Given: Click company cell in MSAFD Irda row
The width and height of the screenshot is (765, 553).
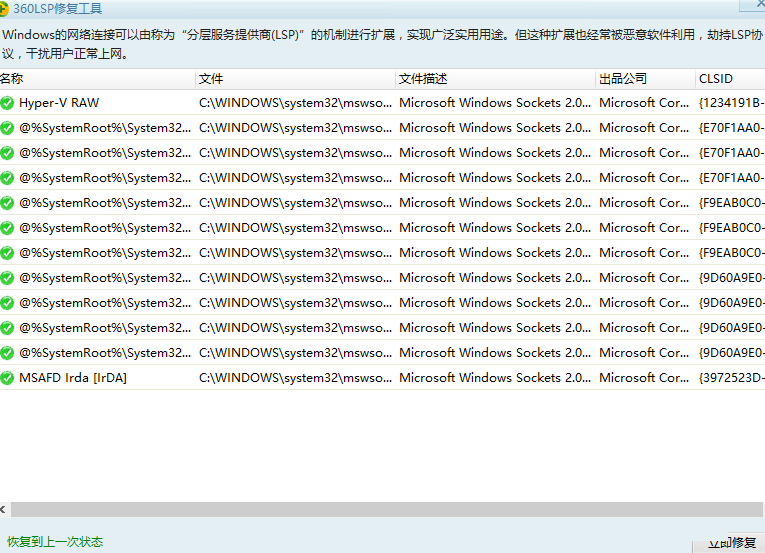Looking at the screenshot, I should click(x=644, y=378).
